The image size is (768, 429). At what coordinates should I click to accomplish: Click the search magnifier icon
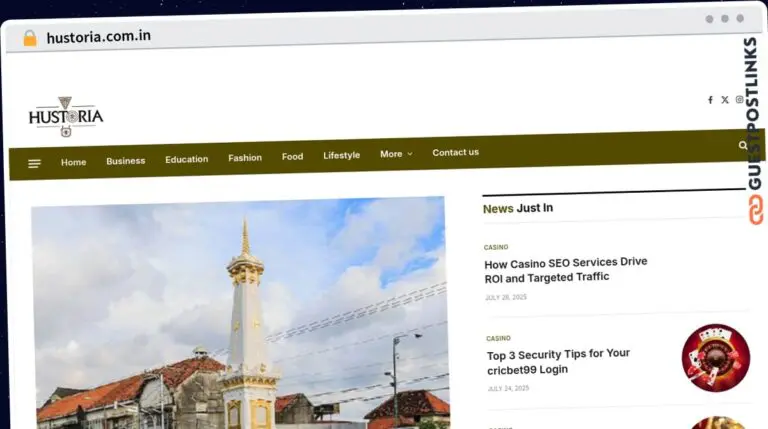(743, 146)
